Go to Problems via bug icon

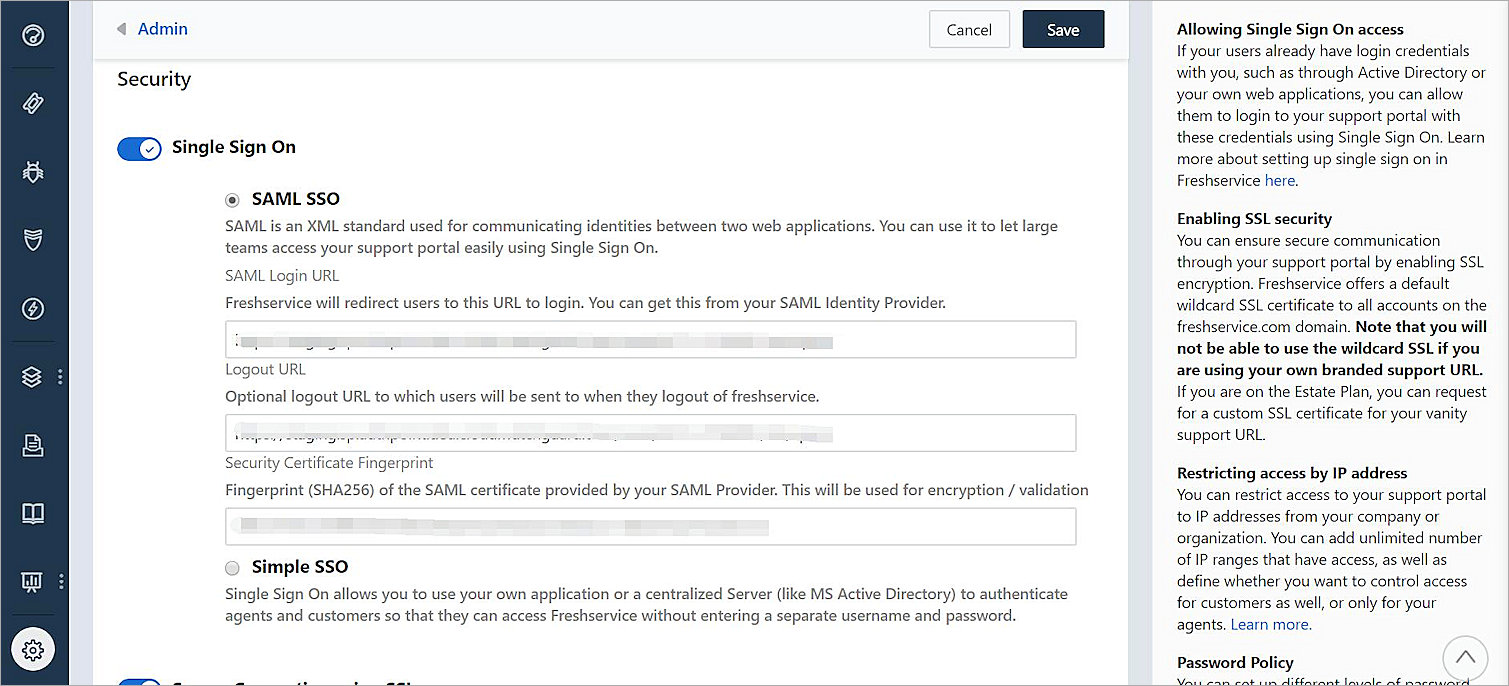[33, 172]
